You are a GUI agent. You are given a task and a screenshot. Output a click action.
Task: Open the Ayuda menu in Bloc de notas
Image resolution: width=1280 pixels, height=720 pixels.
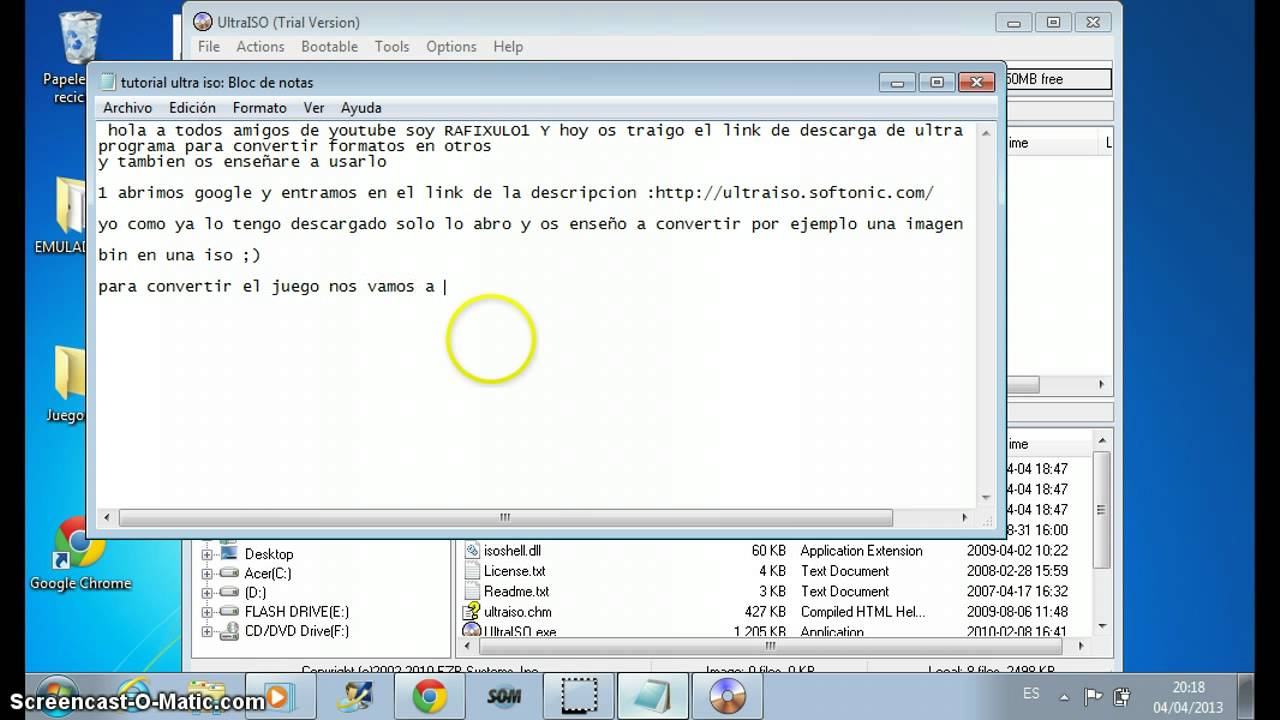pyautogui.click(x=361, y=108)
